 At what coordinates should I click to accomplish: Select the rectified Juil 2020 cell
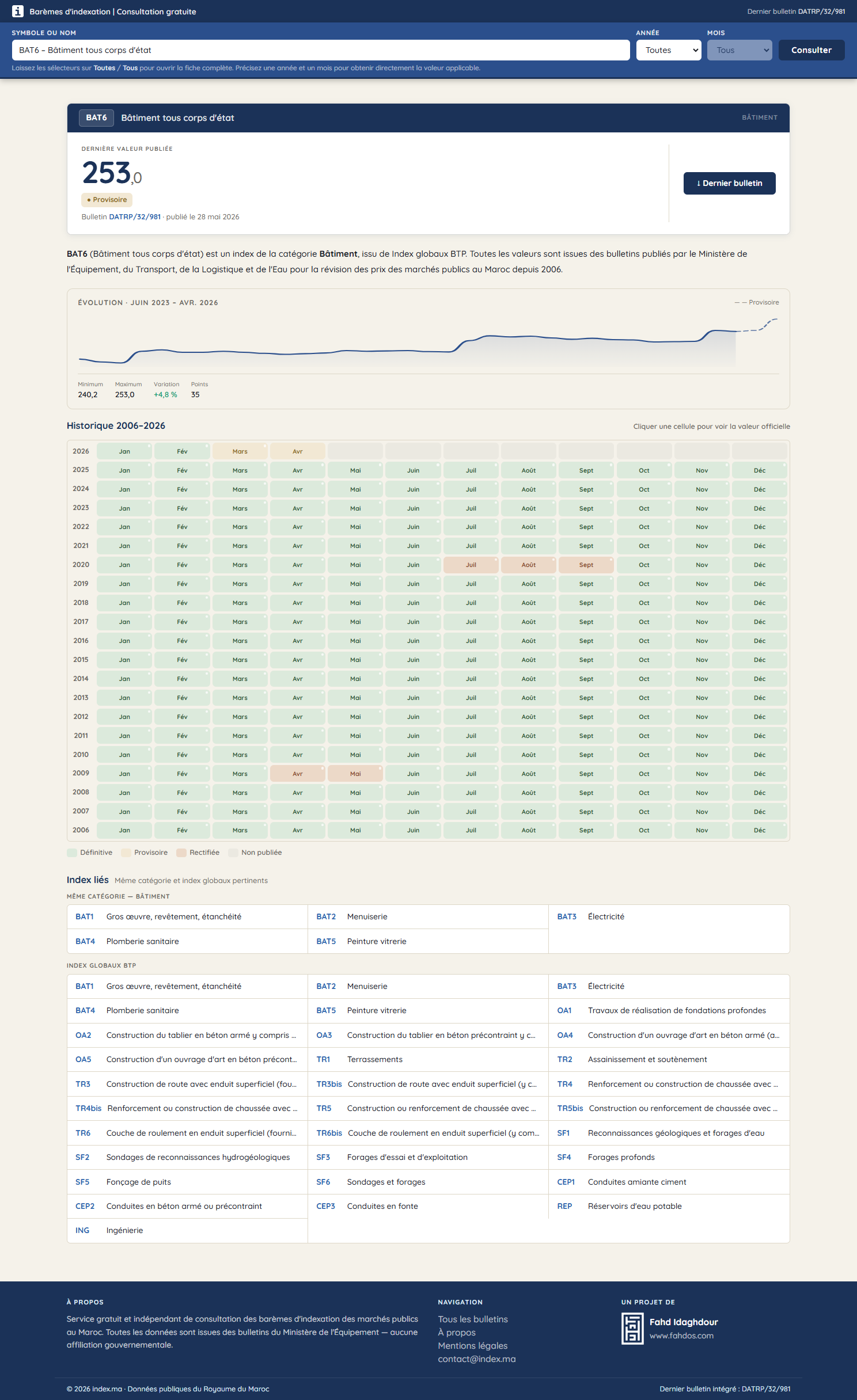[x=471, y=565]
